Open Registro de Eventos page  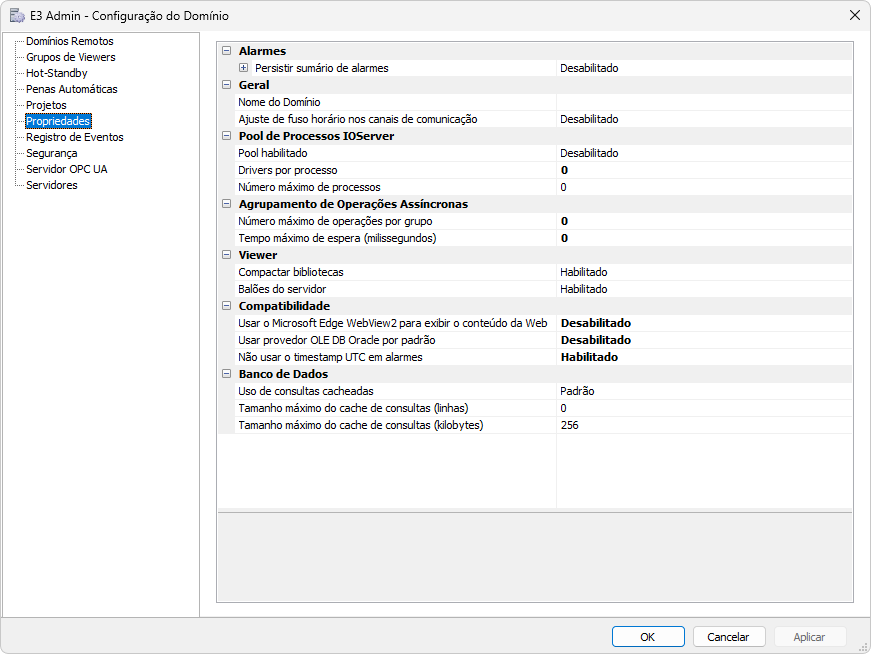74,137
